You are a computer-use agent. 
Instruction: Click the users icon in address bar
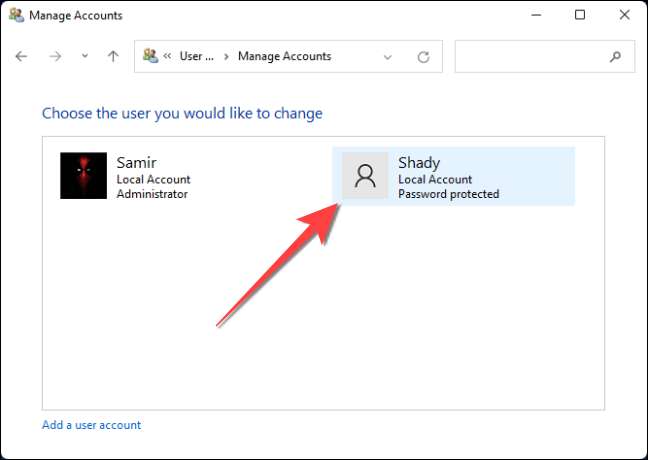click(151, 57)
